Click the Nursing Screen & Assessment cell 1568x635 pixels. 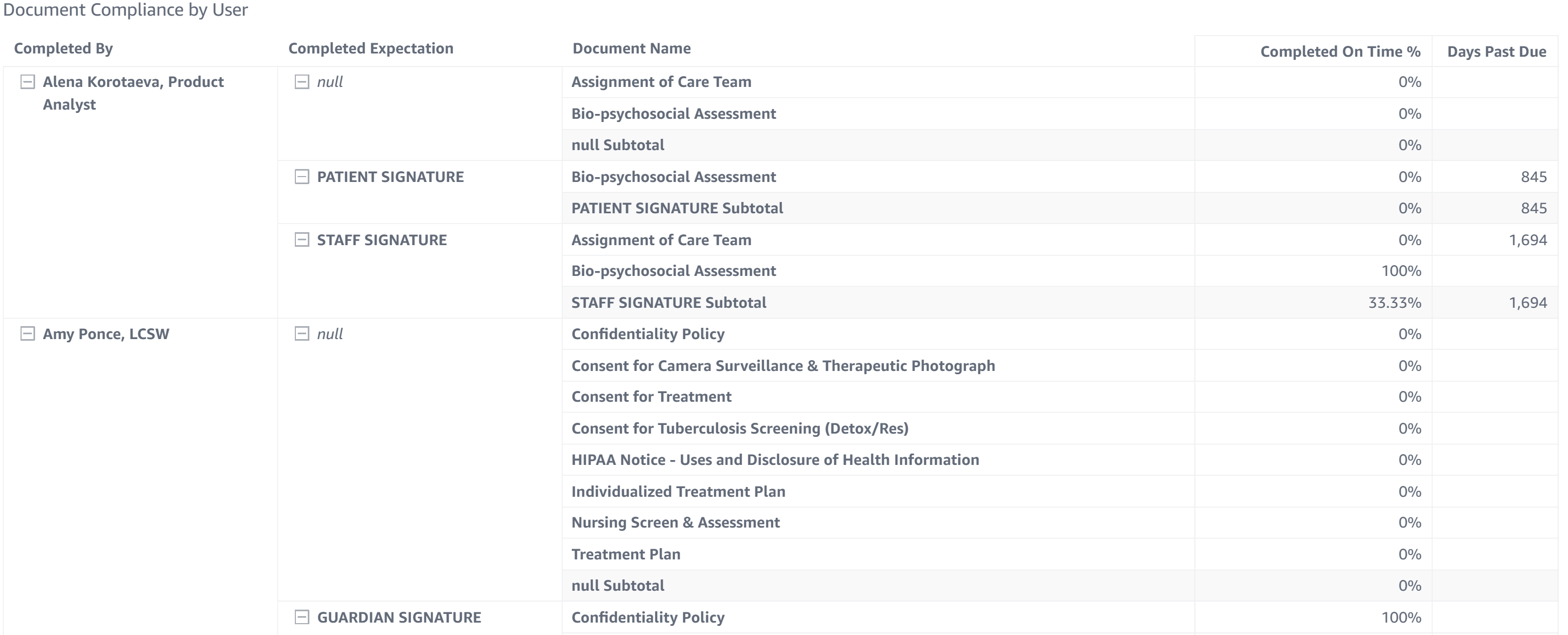(x=675, y=522)
